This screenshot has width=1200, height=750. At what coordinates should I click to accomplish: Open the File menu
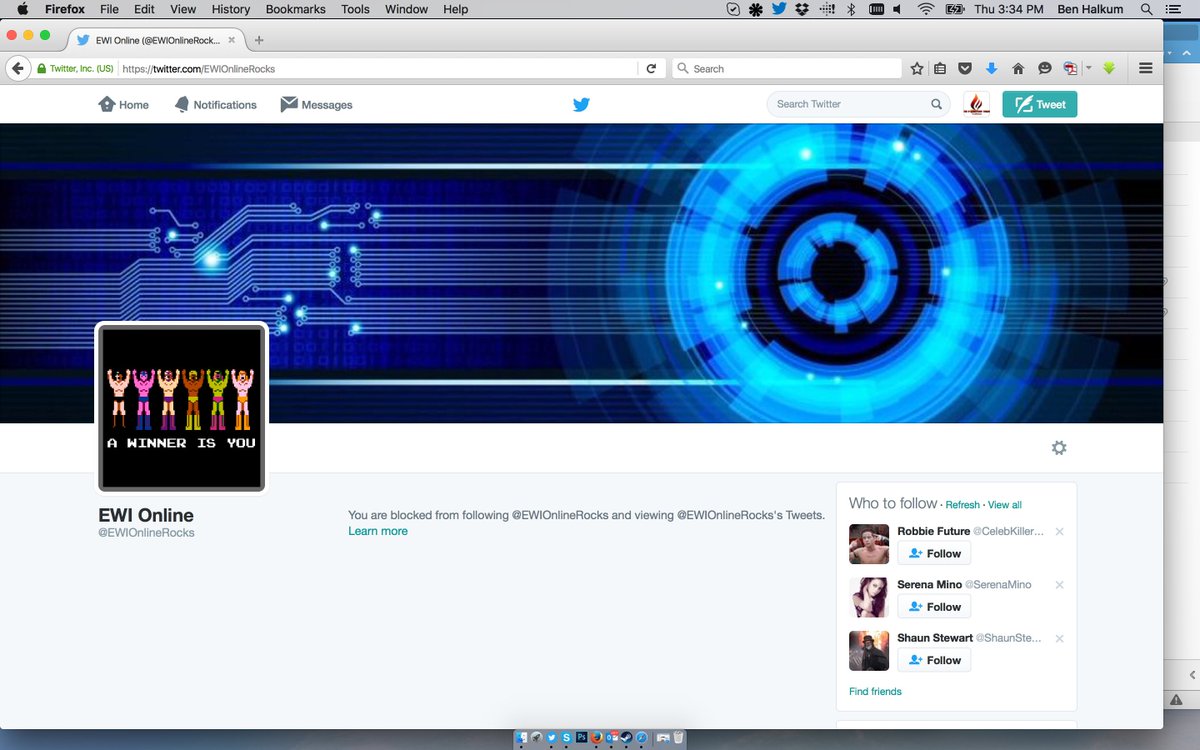click(109, 9)
